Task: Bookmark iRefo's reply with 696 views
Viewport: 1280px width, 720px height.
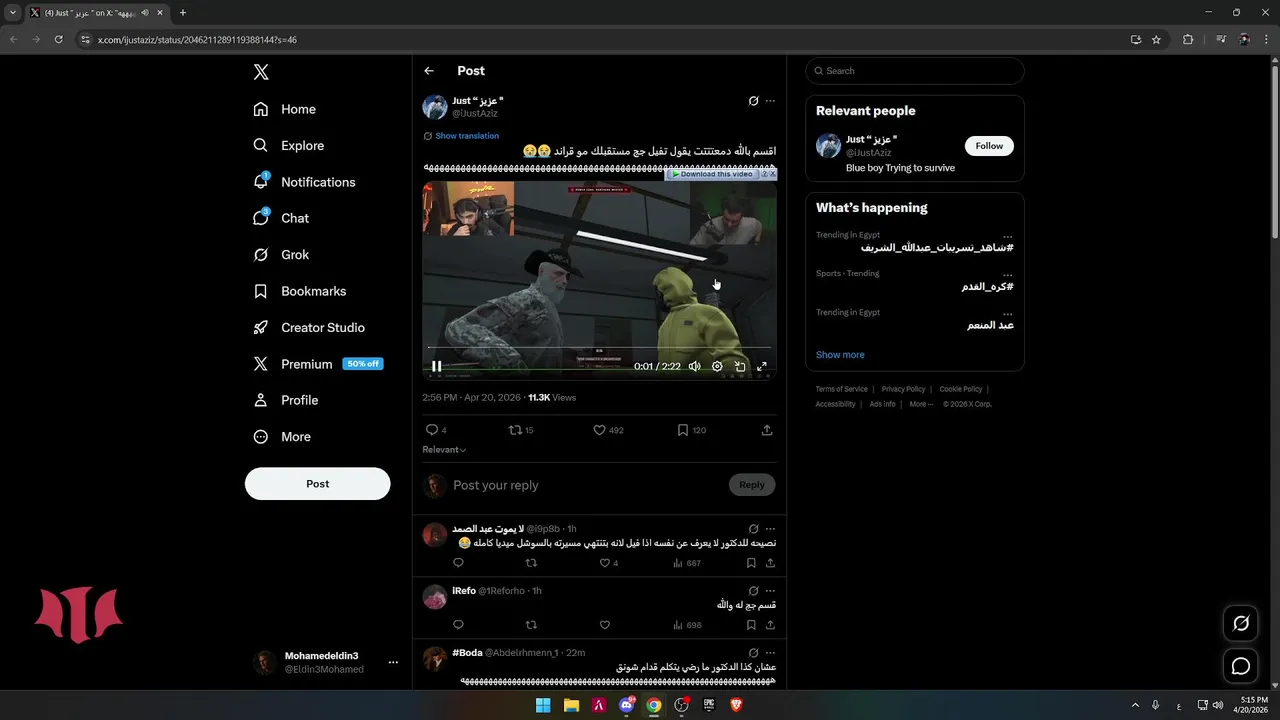Action: pos(751,625)
